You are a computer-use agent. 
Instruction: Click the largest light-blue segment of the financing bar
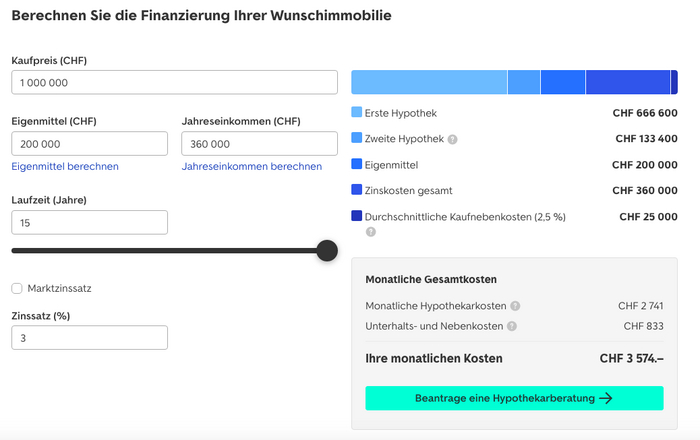(429, 82)
